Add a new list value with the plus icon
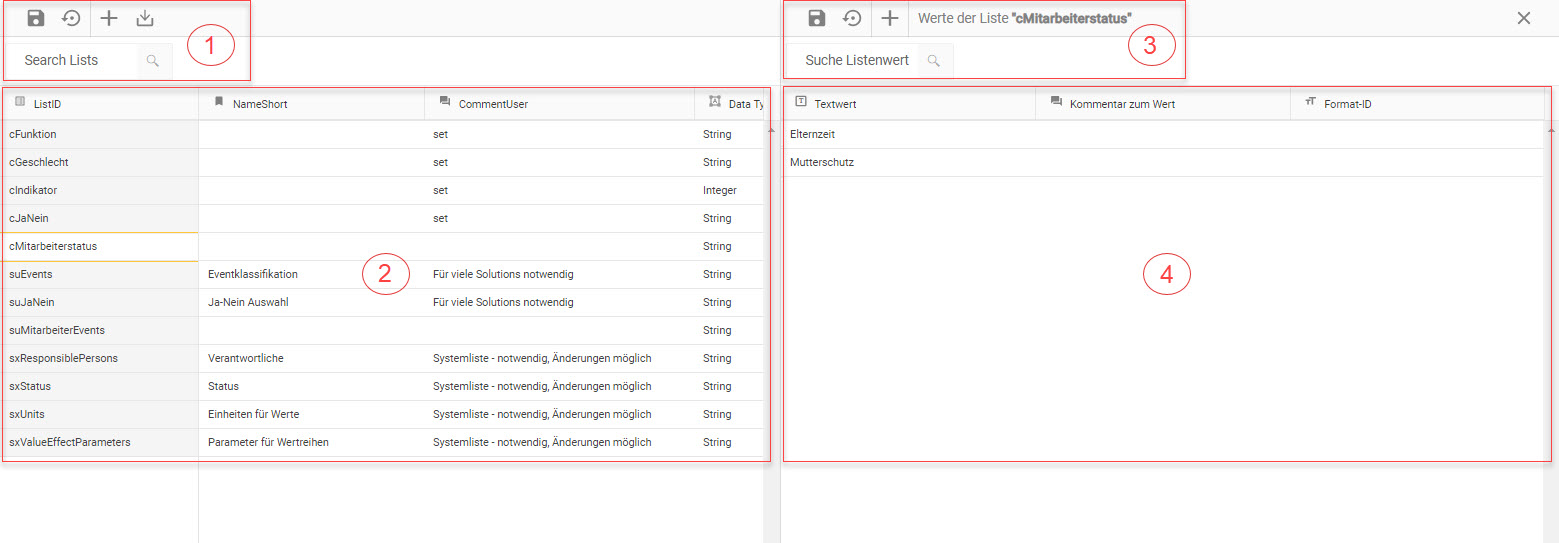Image resolution: width=1559 pixels, height=543 pixels. (889, 18)
